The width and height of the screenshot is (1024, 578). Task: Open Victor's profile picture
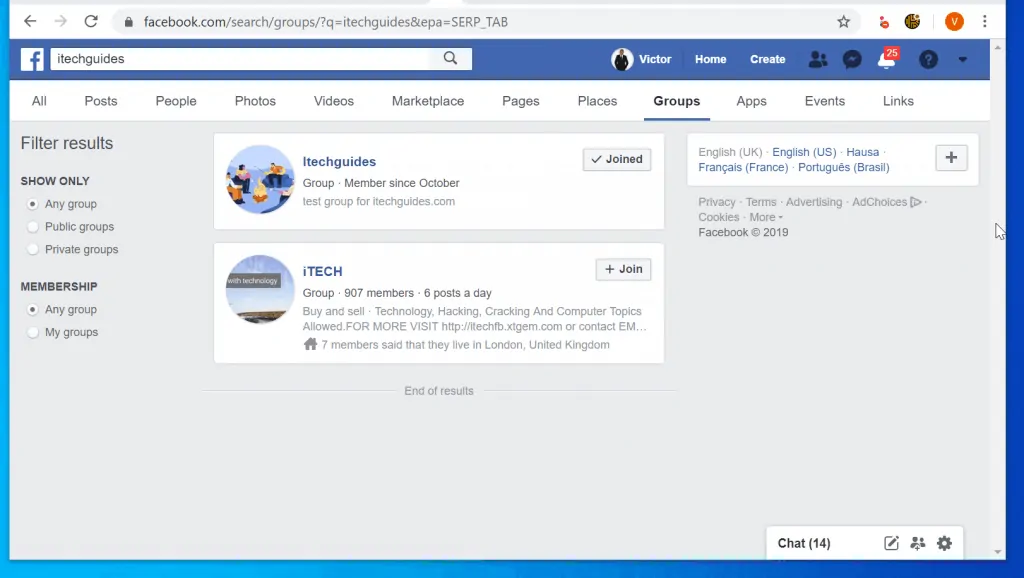pos(622,59)
